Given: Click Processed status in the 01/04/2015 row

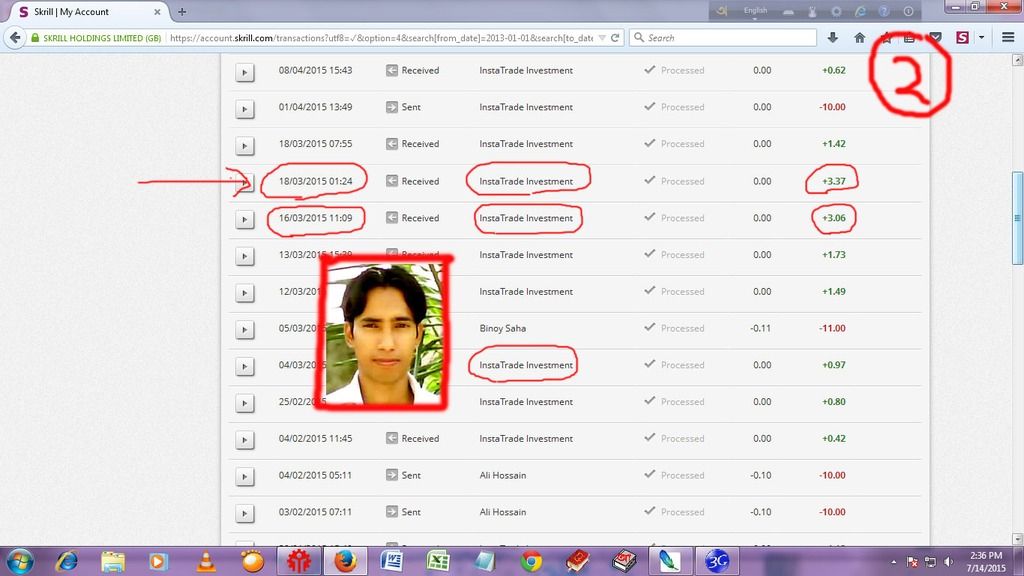Looking at the screenshot, I should pos(682,107).
